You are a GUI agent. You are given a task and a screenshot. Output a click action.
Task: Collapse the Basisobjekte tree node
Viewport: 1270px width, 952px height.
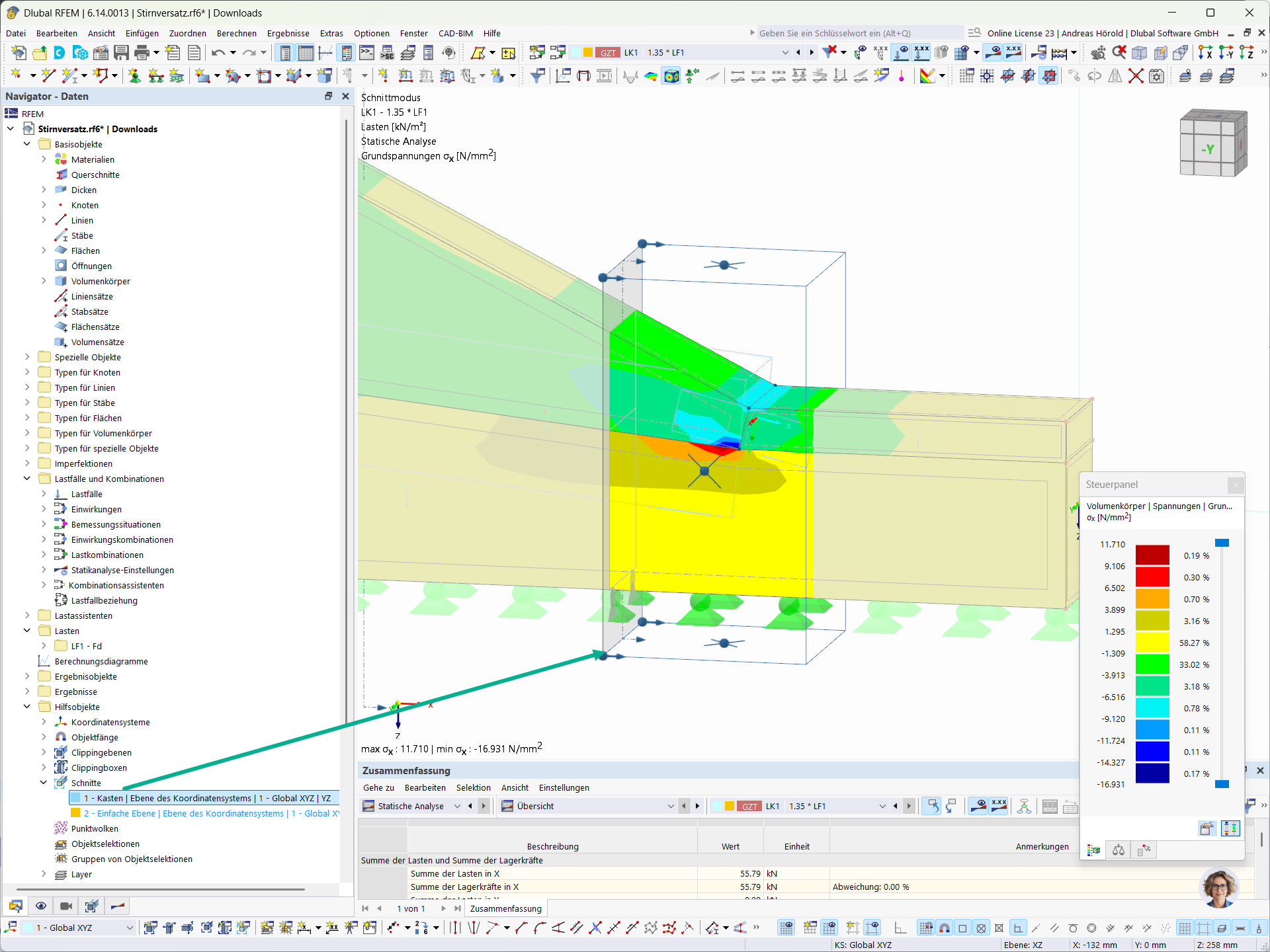[27, 144]
